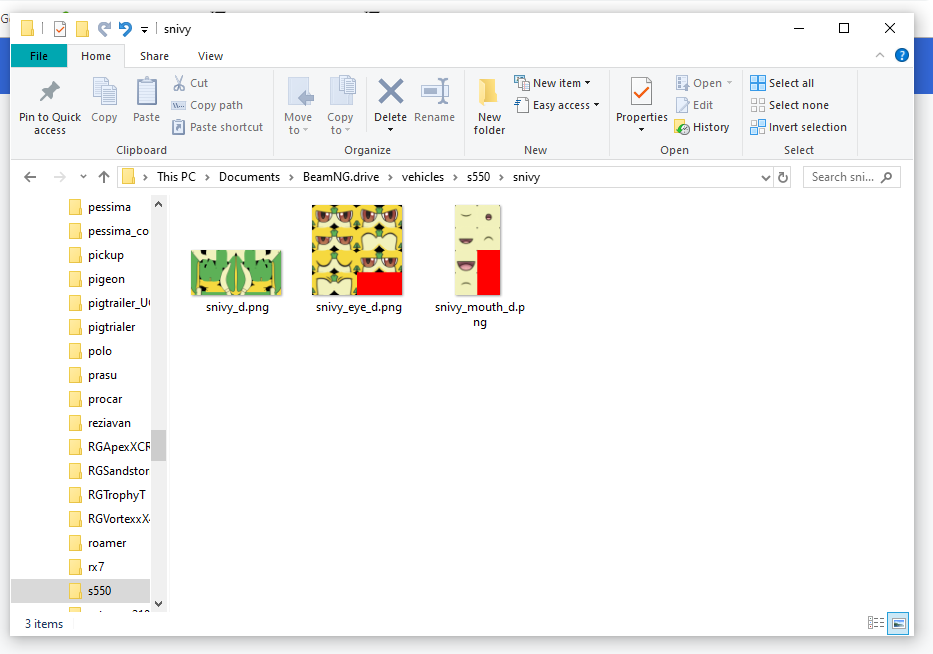Click the Copy ribbon icon

105,92
